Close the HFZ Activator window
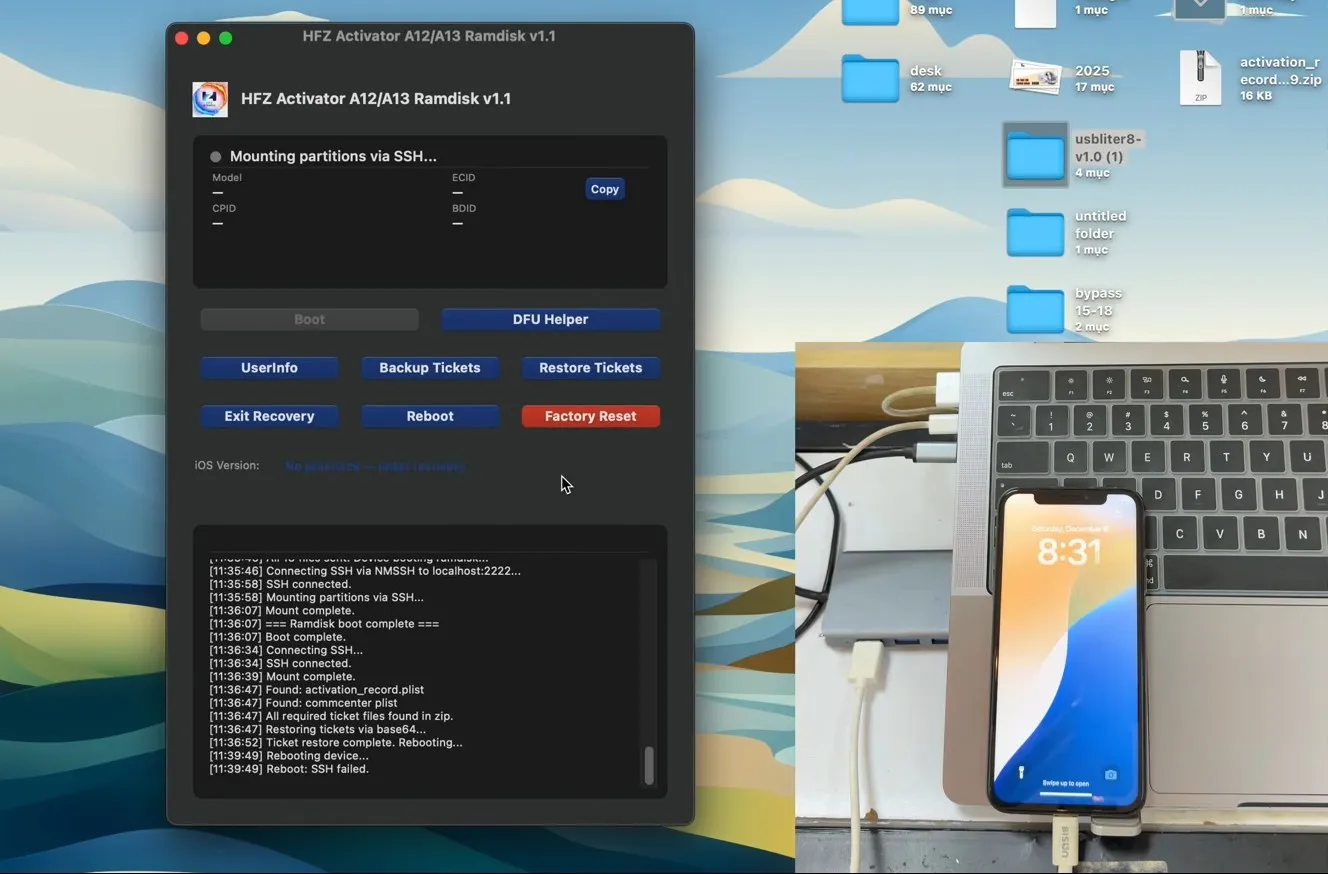The height and width of the screenshot is (874, 1328). [x=181, y=38]
